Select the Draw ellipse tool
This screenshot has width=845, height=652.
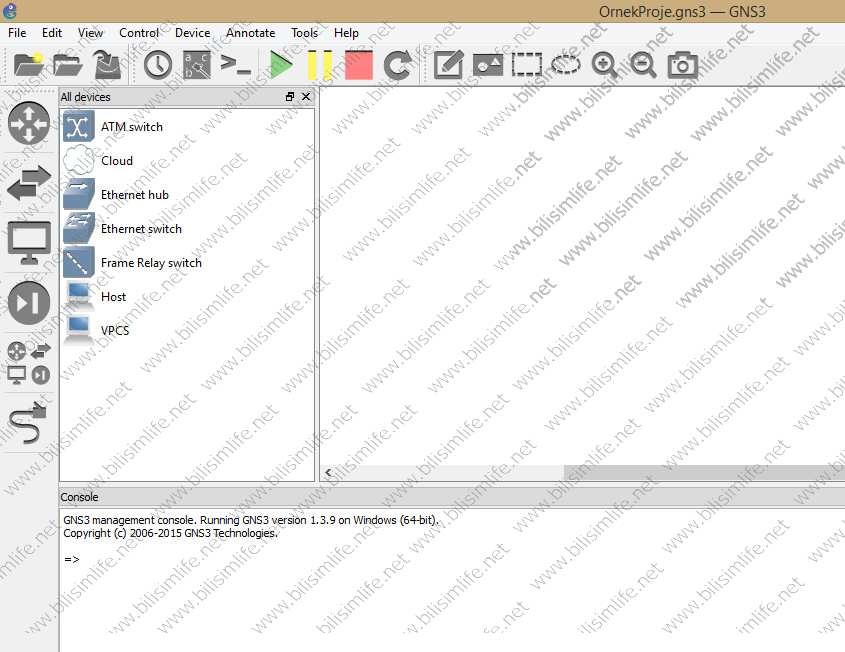point(565,66)
